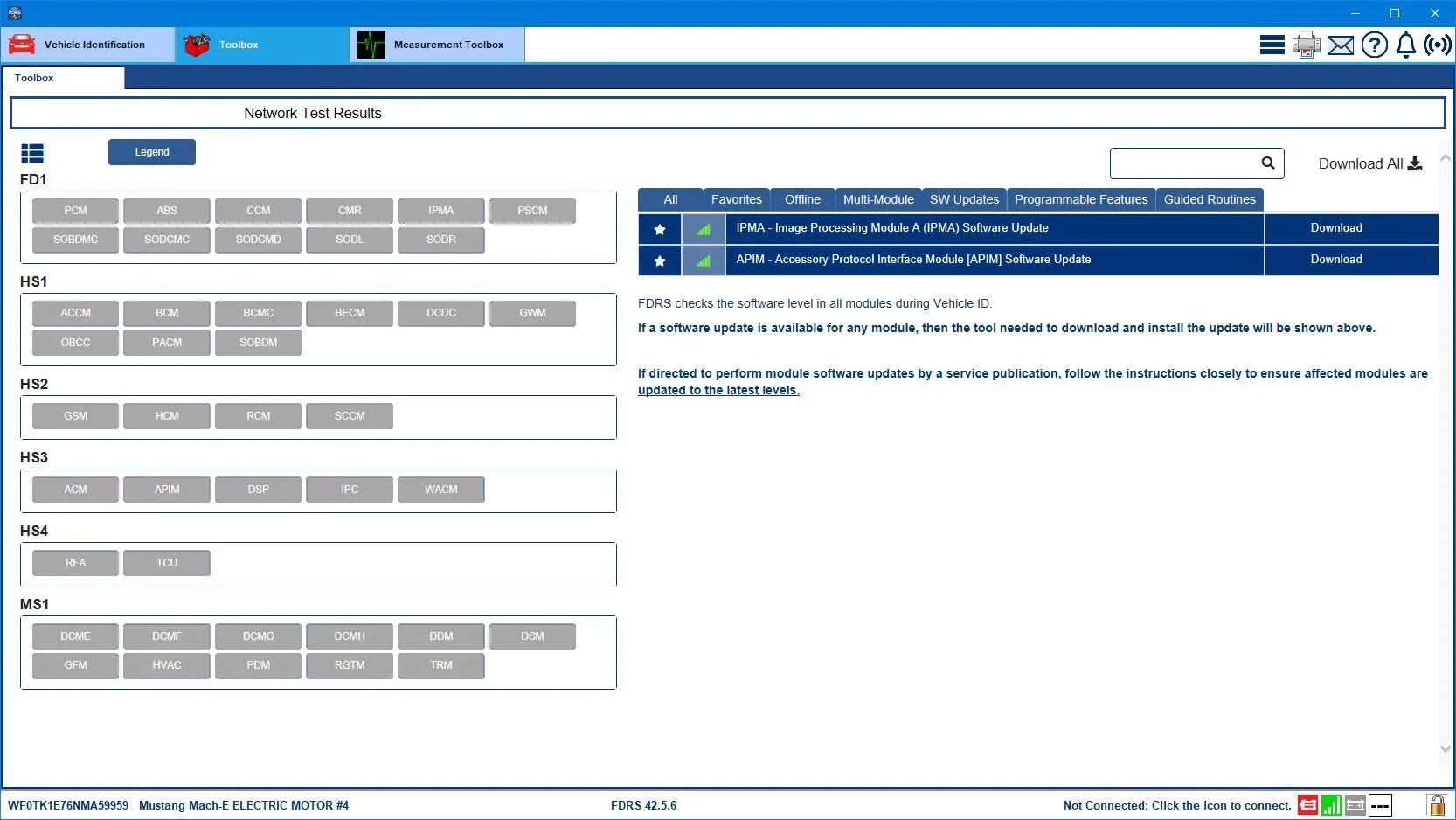Image resolution: width=1456 pixels, height=820 pixels.
Task: Click red vehicle connection icon in status bar
Action: click(x=1307, y=805)
